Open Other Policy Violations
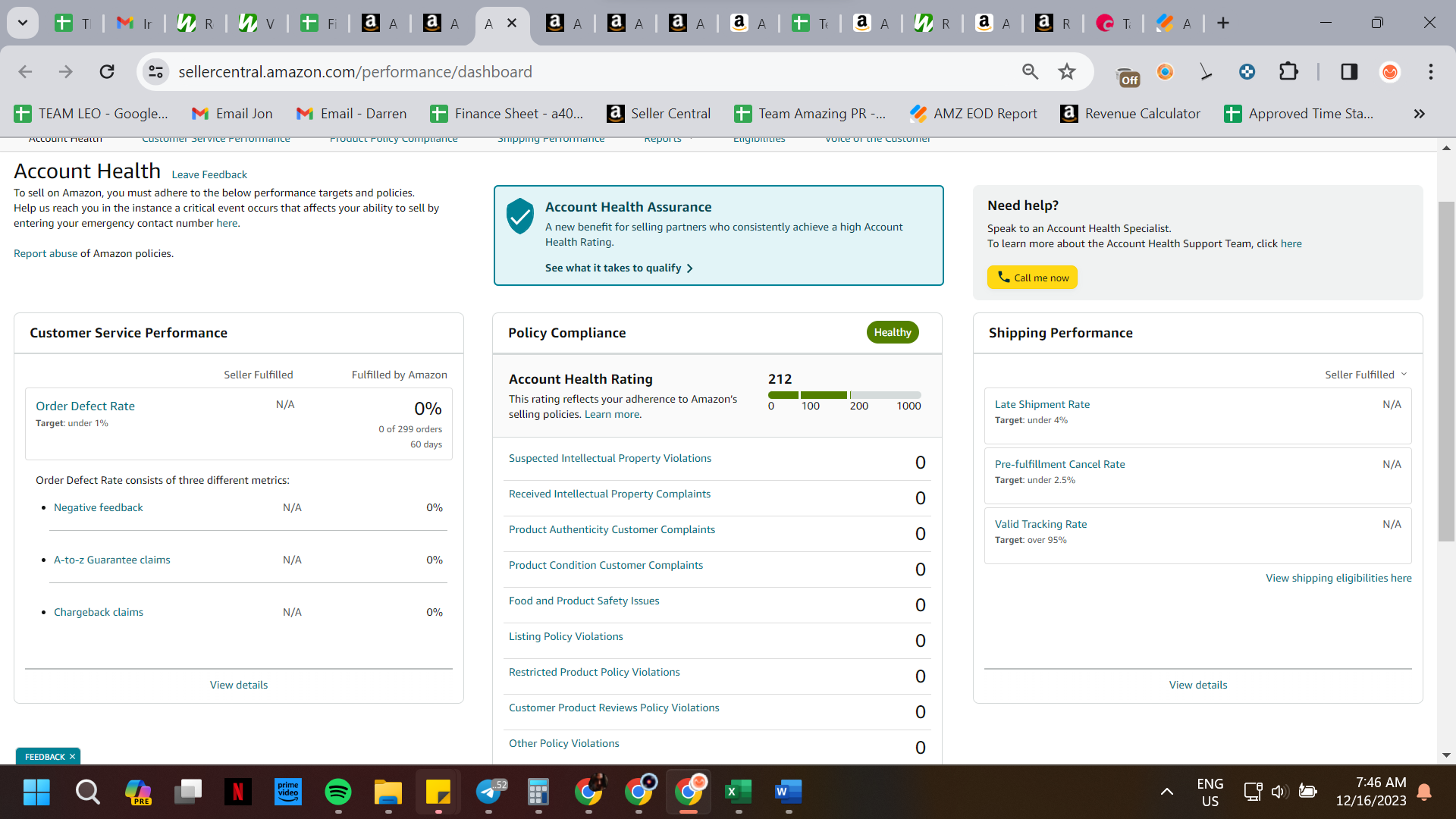The height and width of the screenshot is (819, 1456). 563,743
